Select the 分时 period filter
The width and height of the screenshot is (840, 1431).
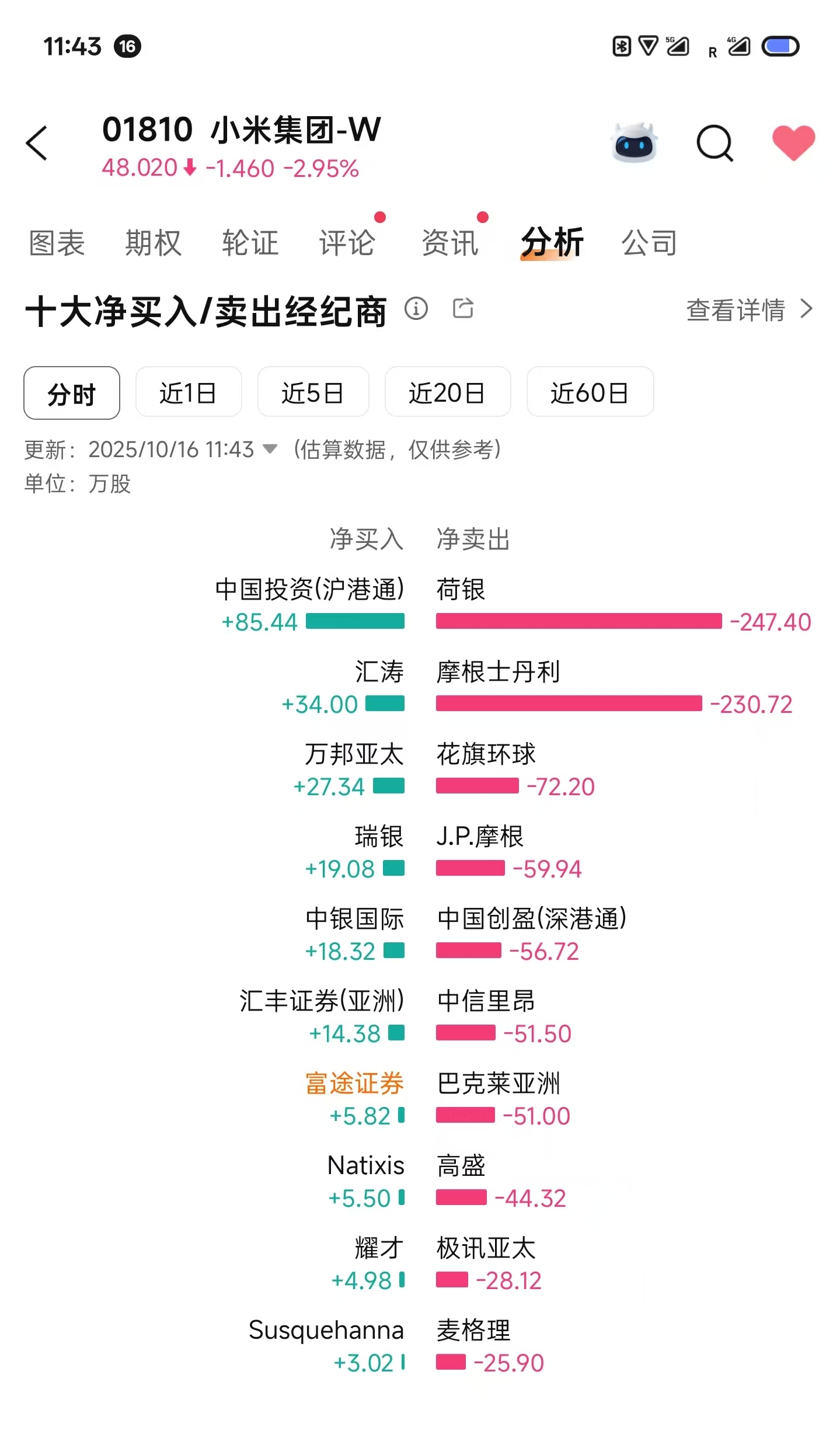[72, 393]
